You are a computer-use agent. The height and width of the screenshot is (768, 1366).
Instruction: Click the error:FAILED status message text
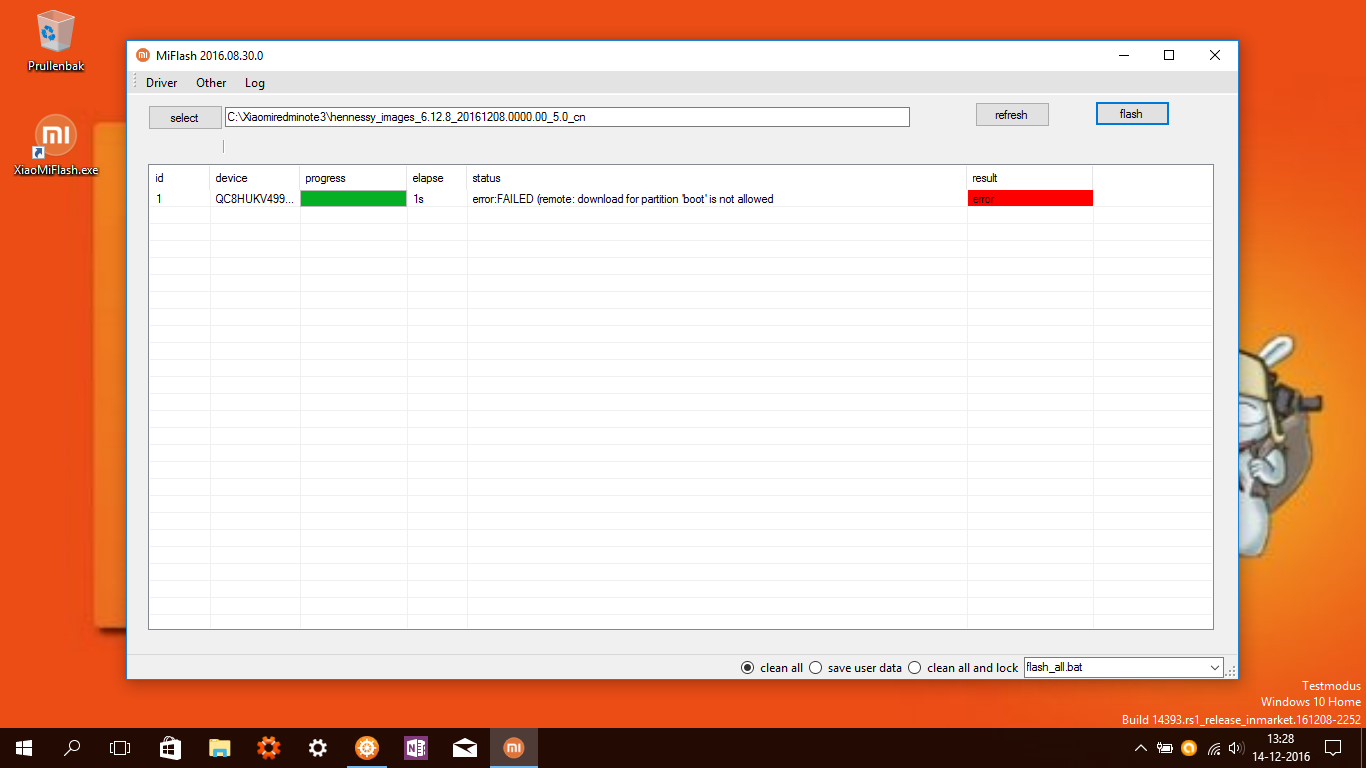622,199
